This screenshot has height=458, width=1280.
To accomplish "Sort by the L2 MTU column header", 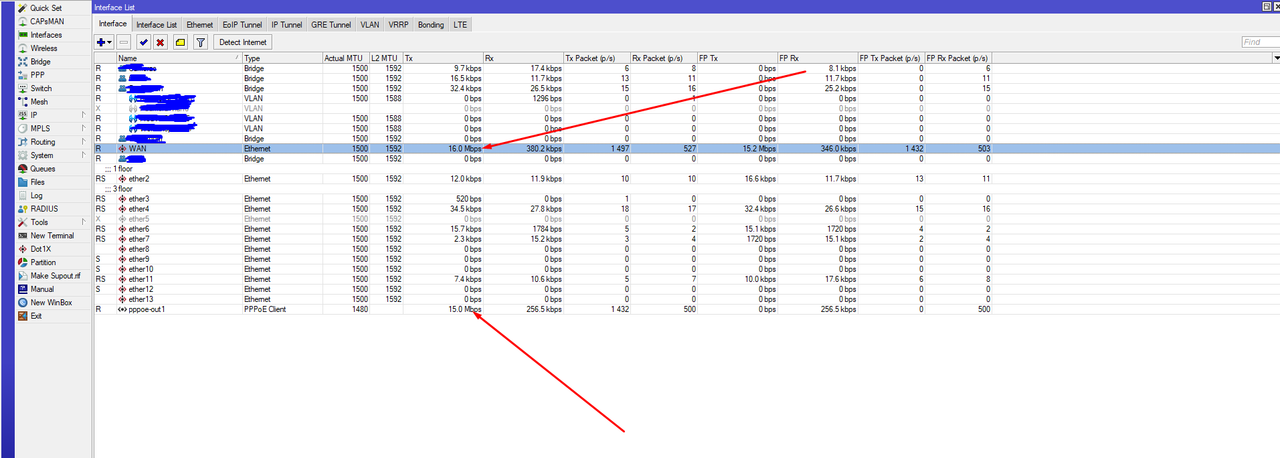I will tap(386, 58).
